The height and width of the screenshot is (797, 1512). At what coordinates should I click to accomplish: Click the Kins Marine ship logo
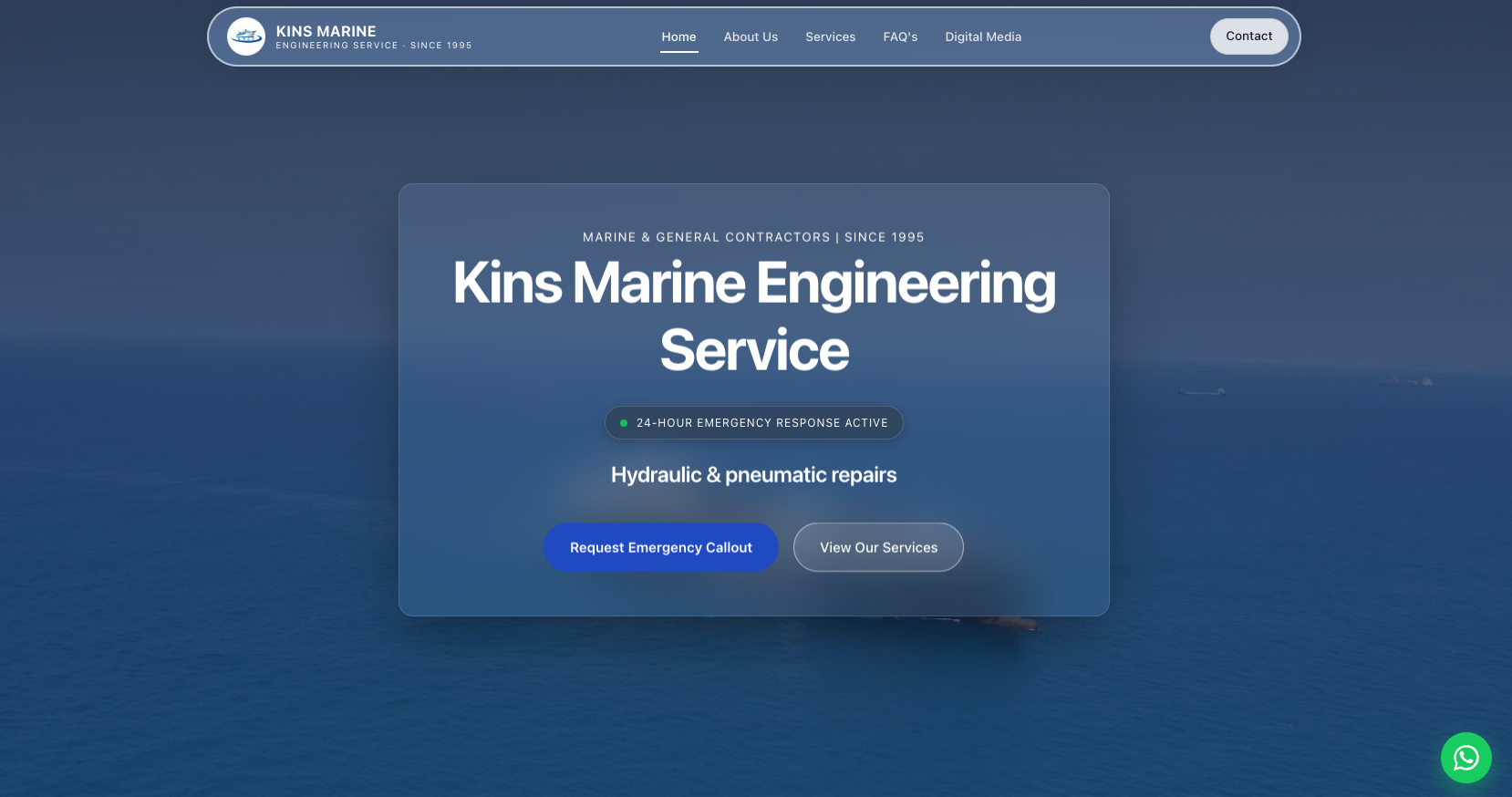click(246, 36)
